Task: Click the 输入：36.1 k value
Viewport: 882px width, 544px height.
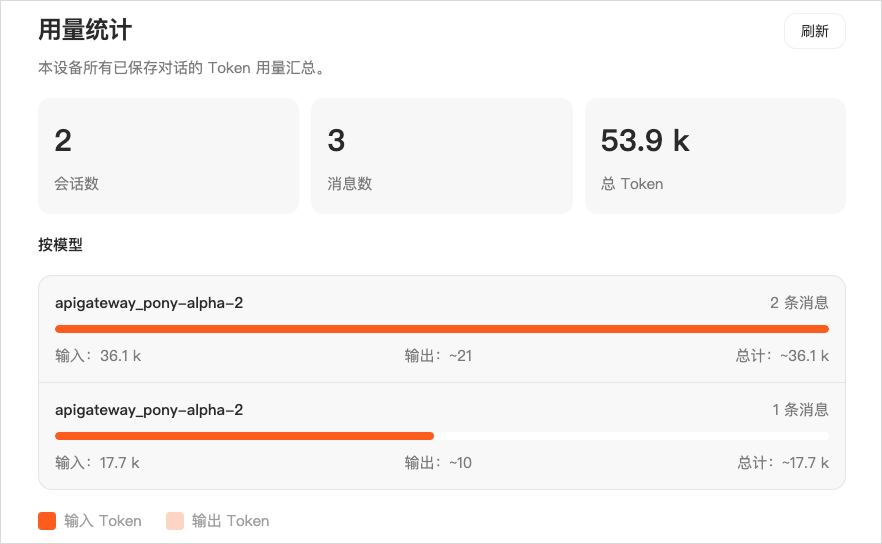Action: (98, 355)
